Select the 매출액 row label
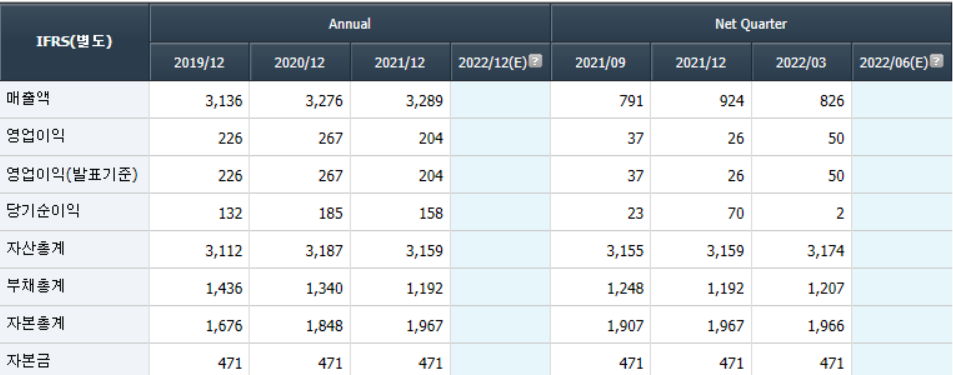The height and width of the screenshot is (375, 953). click(x=27, y=99)
